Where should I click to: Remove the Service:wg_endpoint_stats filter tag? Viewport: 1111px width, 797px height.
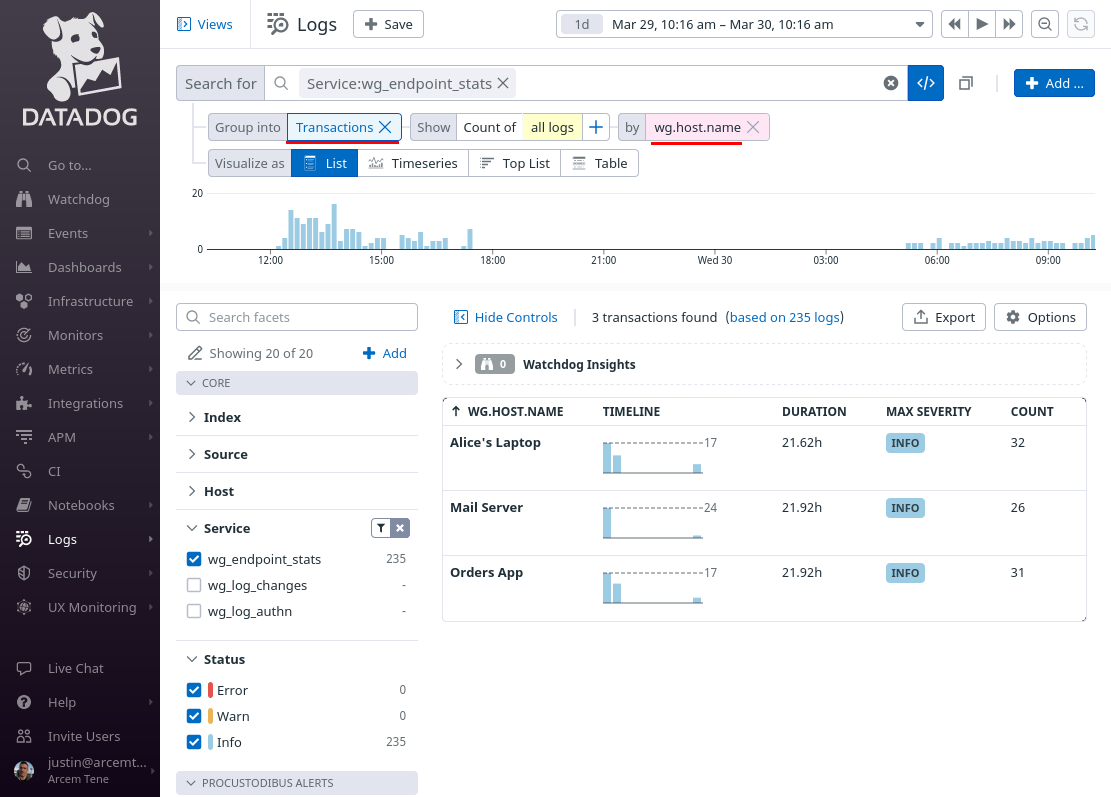click(503, 83)
